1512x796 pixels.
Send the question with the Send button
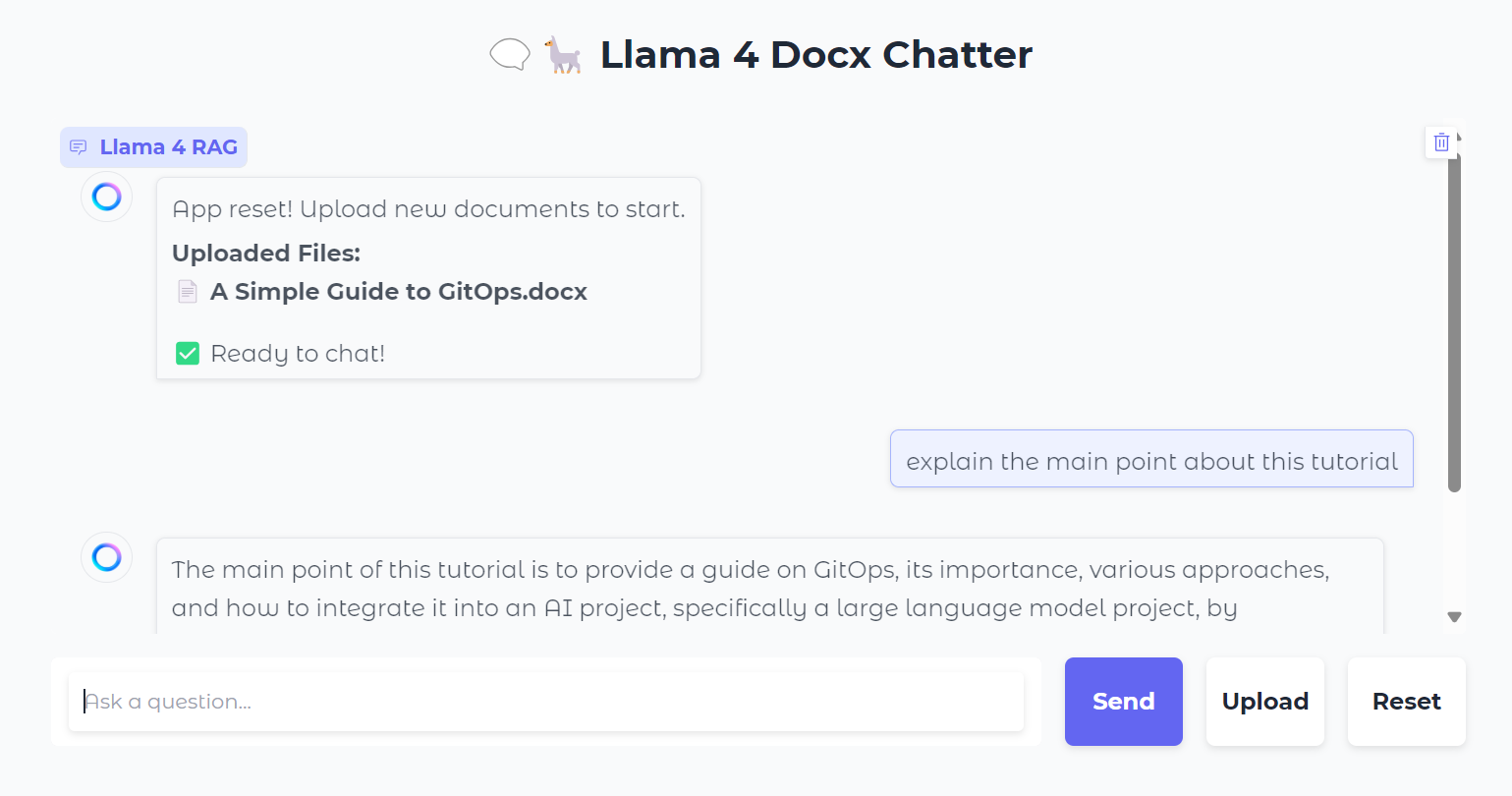click(1124, 702)
